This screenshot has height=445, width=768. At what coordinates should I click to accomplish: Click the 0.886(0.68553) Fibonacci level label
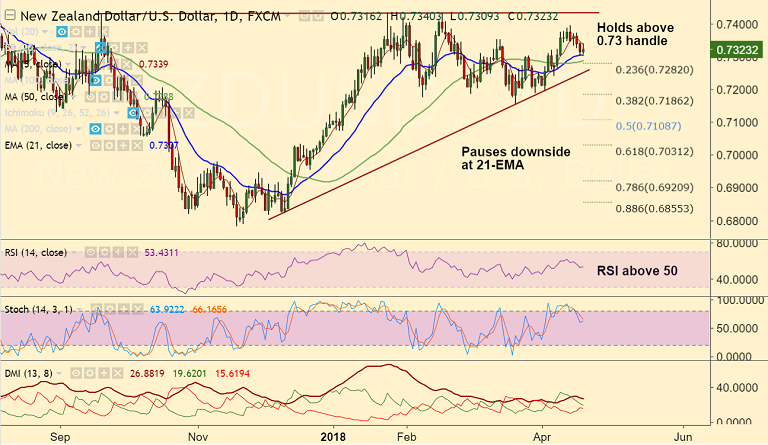(654, 209)
